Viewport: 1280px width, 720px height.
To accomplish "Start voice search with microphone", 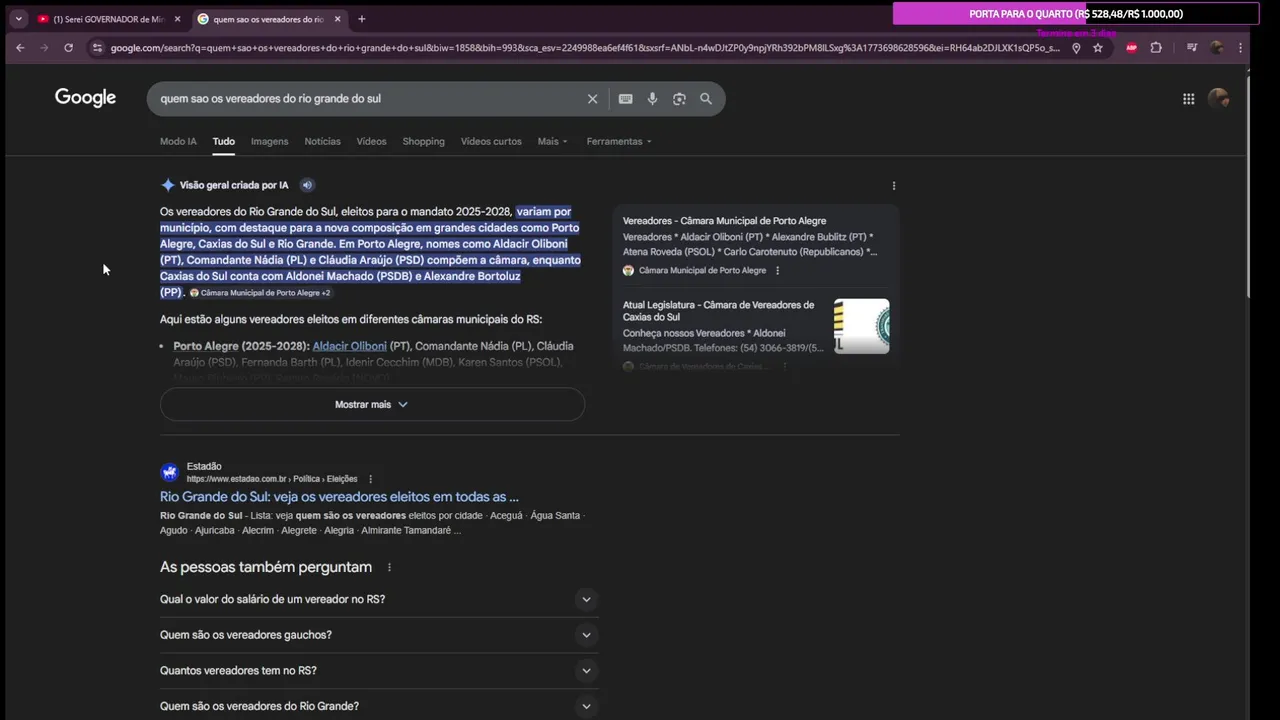I will [652, 99].
